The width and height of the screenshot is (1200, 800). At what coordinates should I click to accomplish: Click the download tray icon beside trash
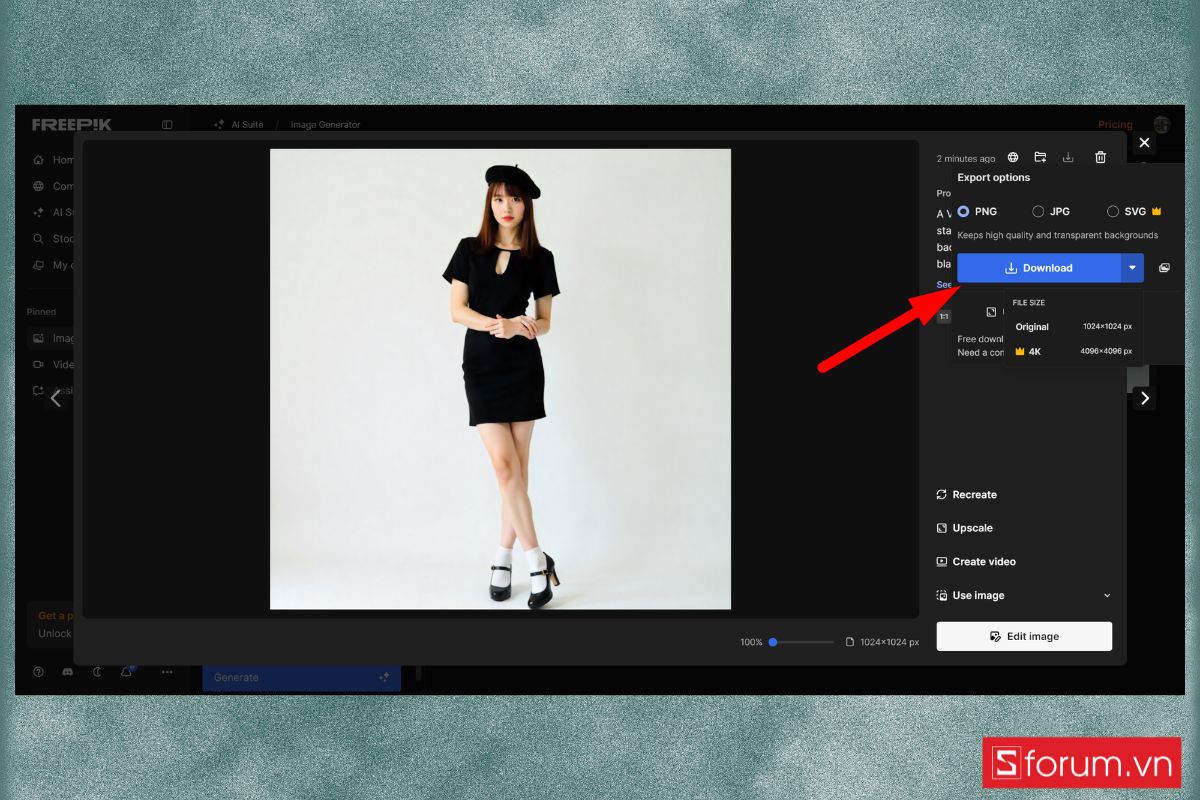(x=1068, y=158)
